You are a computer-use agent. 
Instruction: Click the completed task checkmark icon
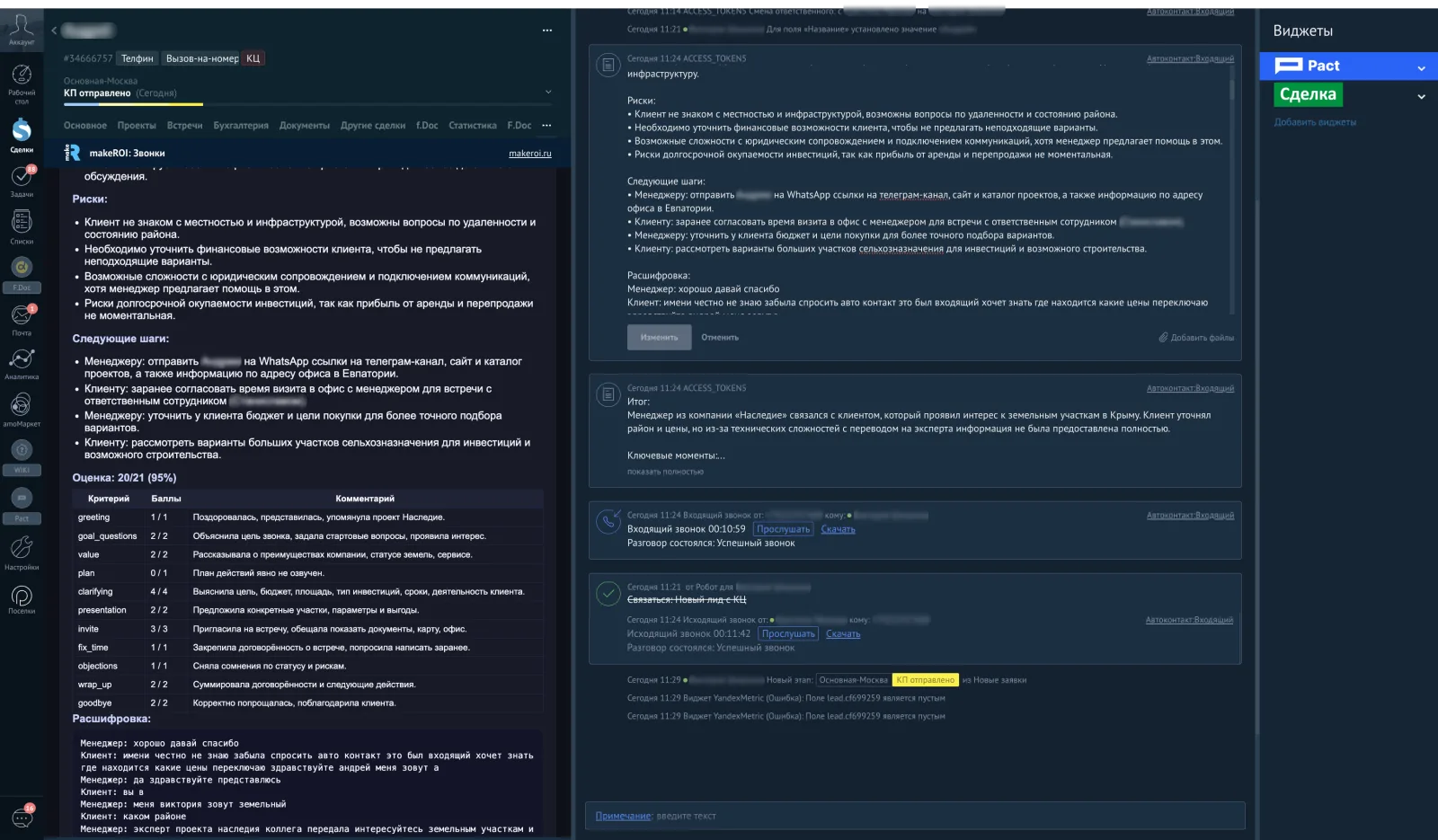[x=608, y=592]
